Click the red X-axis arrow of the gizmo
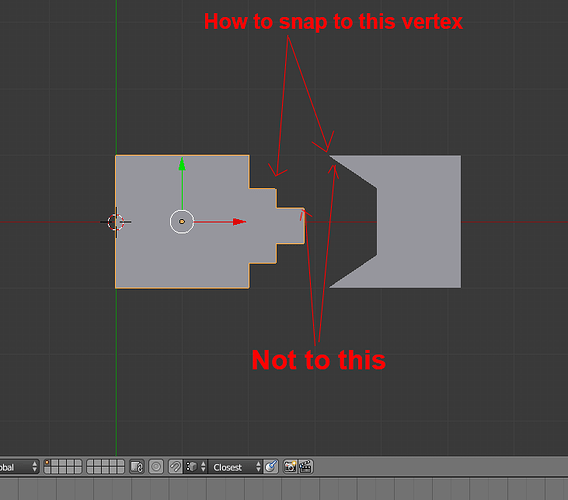This screenshot has height=500, width=568. 239,221
